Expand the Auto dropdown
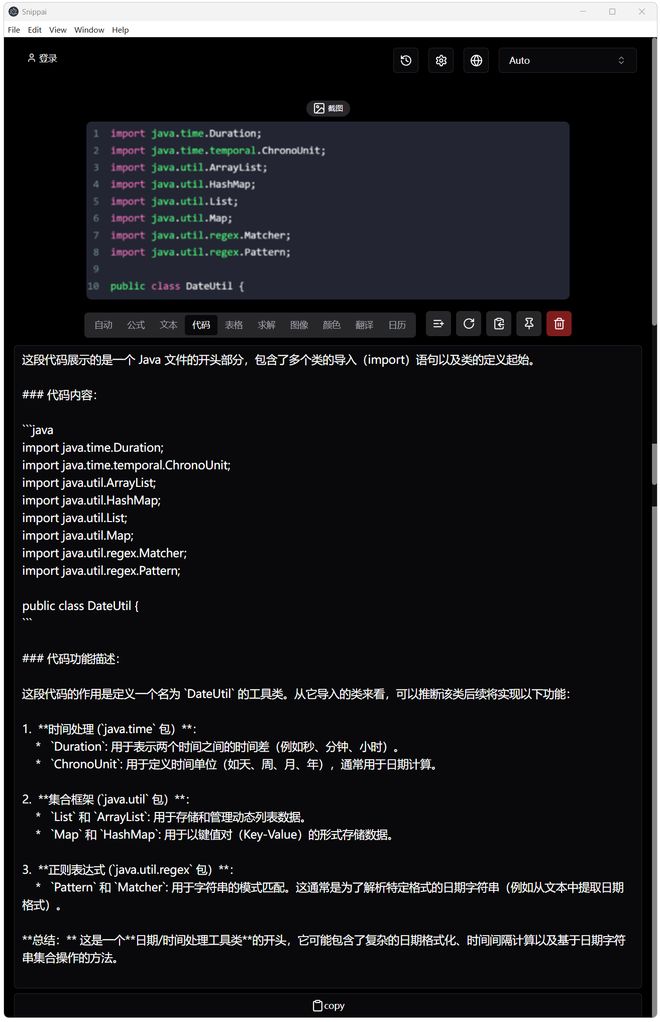This screenshot has width=660, height=1022. 567,61
